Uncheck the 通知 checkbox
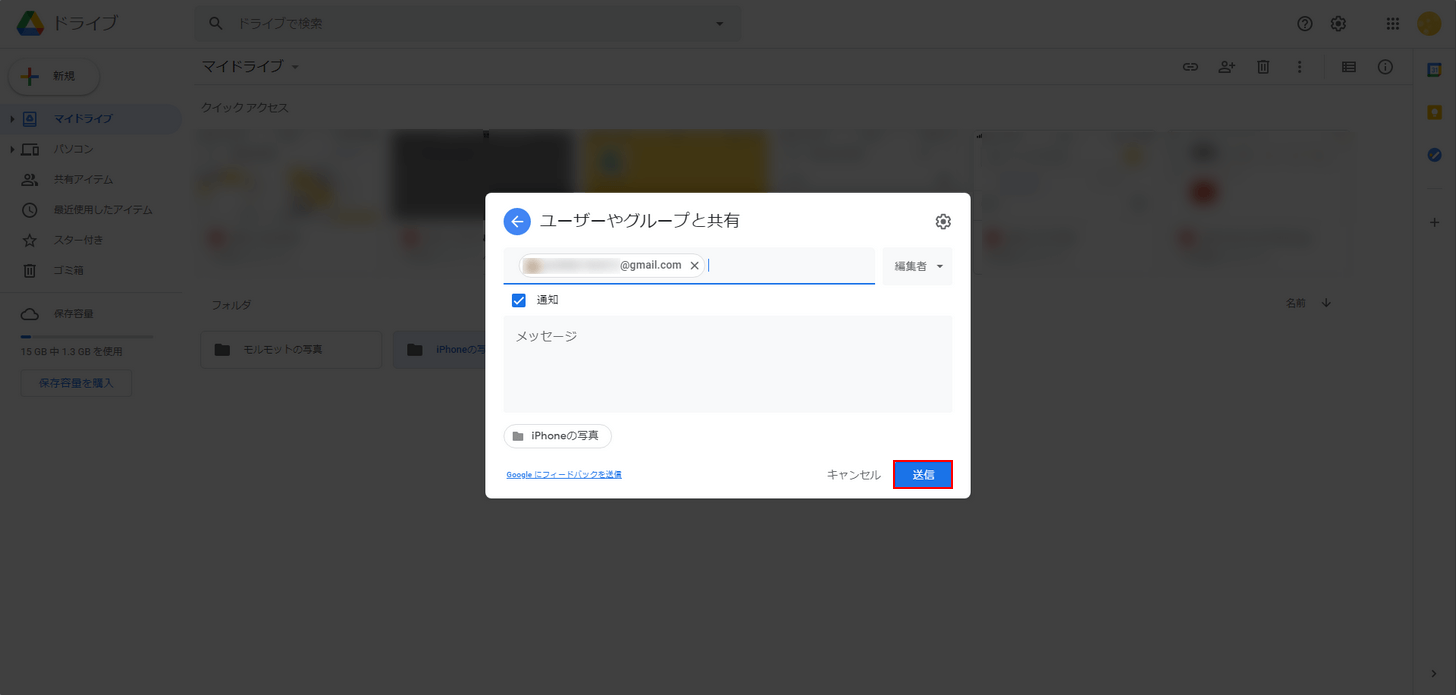This screenshot has width=1456, height=695. [518, 300]
